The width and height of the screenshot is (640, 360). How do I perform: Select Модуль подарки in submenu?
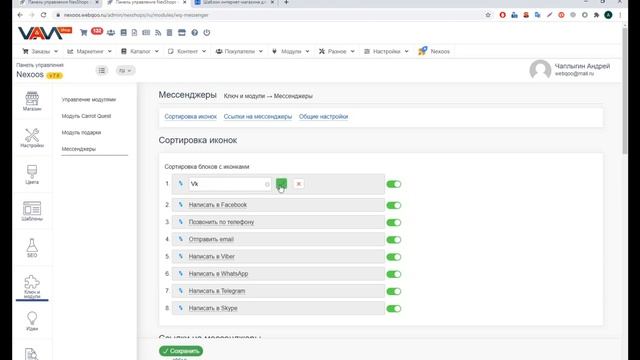click(81, 133)
